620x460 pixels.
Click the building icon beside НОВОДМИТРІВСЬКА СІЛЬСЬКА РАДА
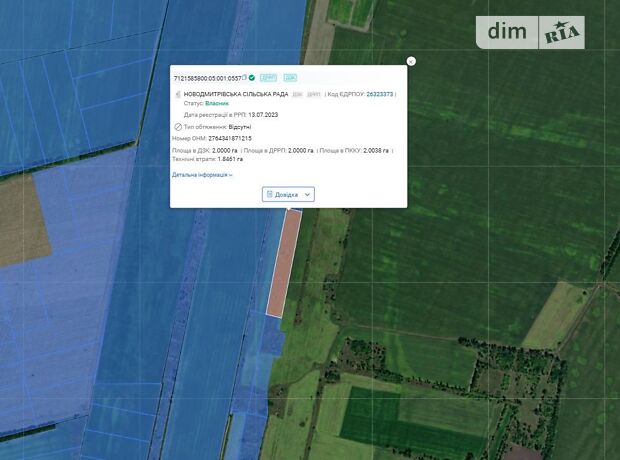[177, 94]
